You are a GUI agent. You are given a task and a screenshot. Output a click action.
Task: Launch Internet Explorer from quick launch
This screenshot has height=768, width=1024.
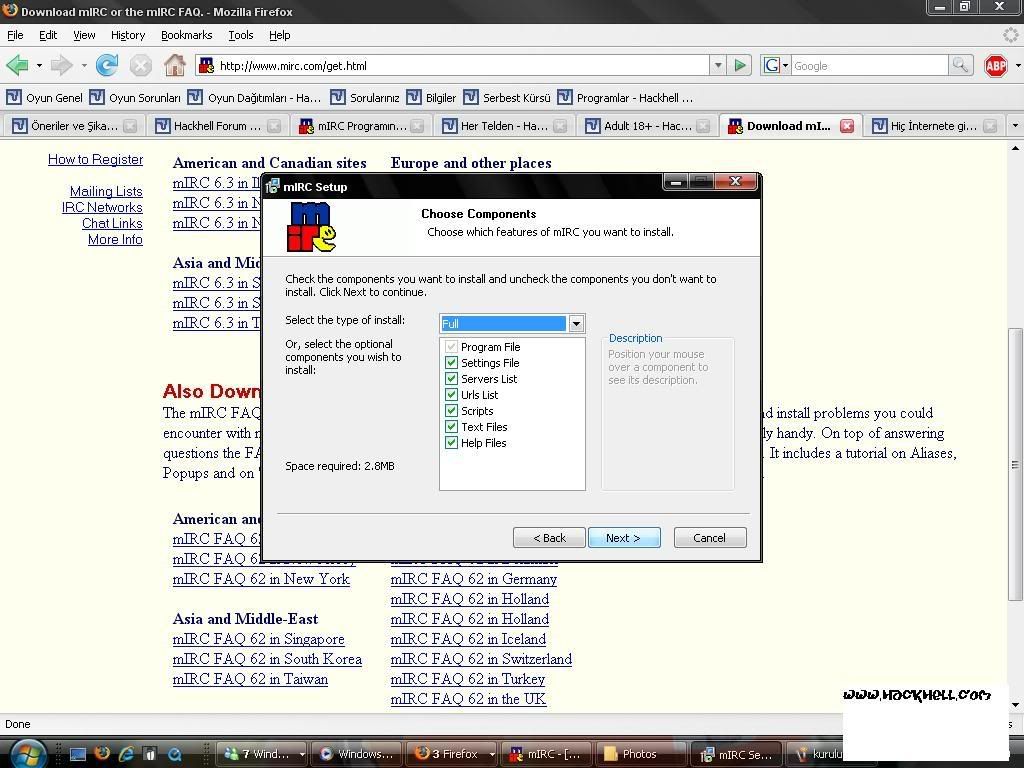point(126,754)
